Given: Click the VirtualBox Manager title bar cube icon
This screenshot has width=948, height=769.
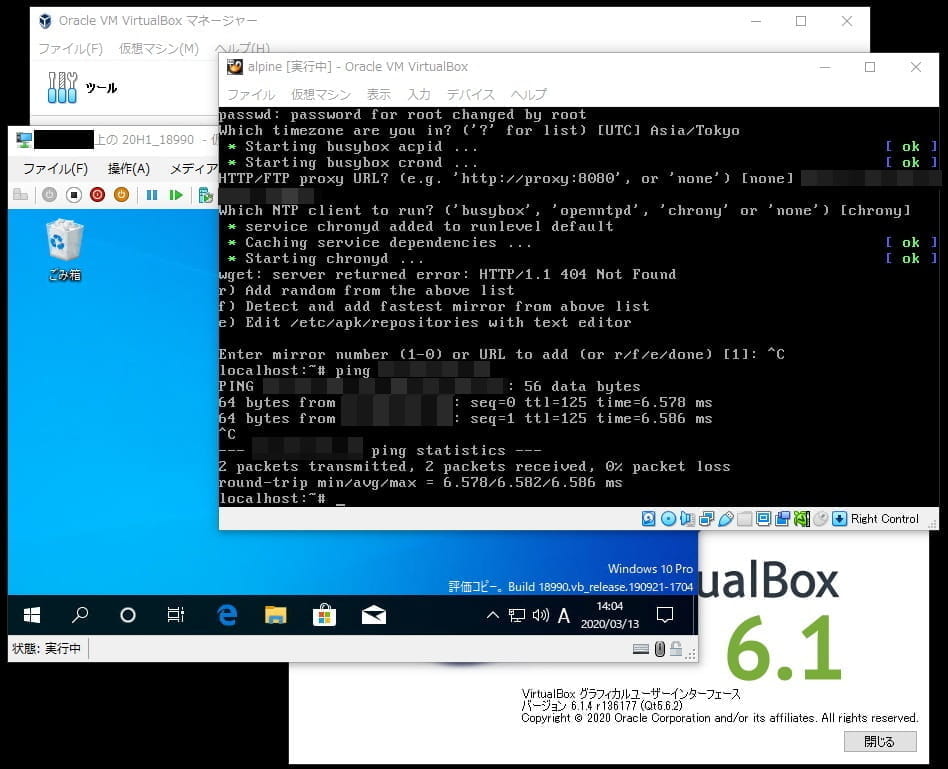Looking at the screenshot, I should pos(45,21).
